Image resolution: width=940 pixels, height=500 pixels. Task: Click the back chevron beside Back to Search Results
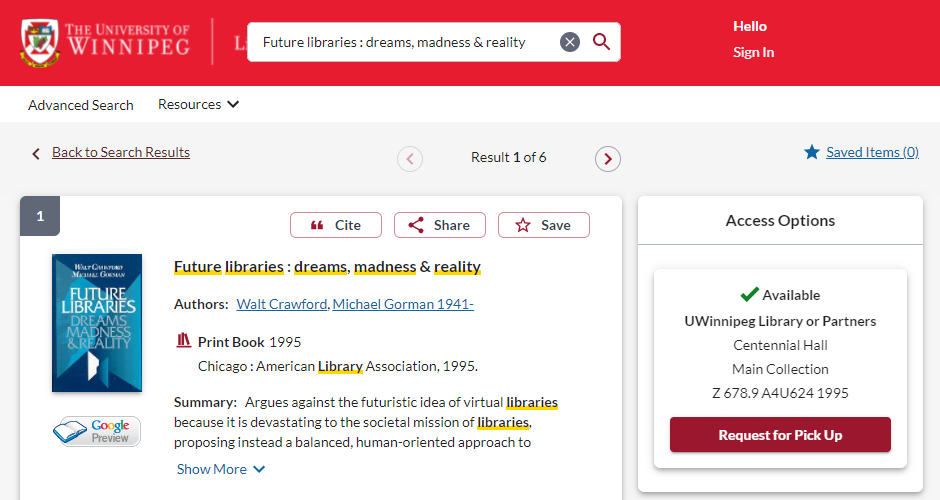36,154
